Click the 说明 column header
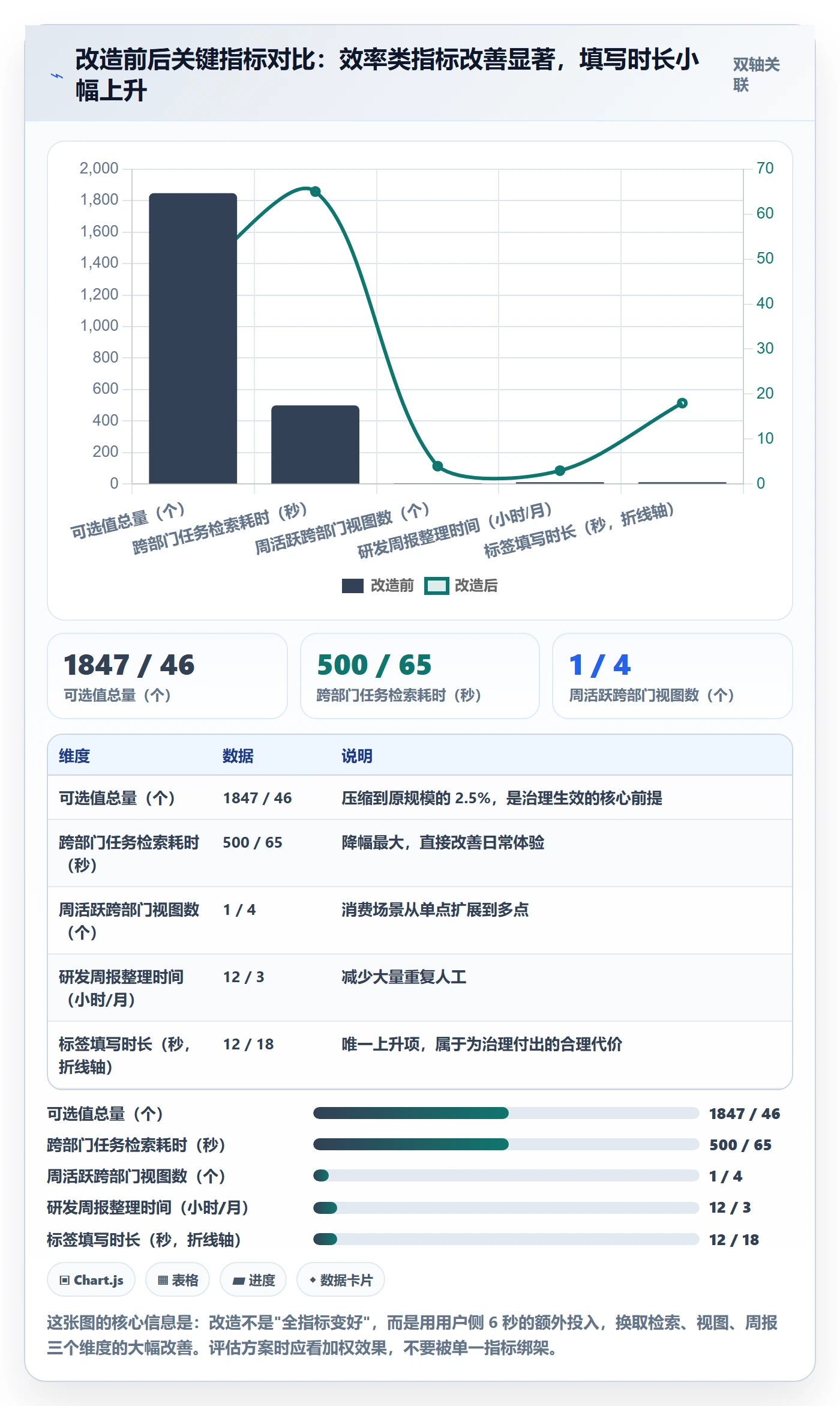The image size is (840, 1406). pyautogui.click(x=357, y=756)
